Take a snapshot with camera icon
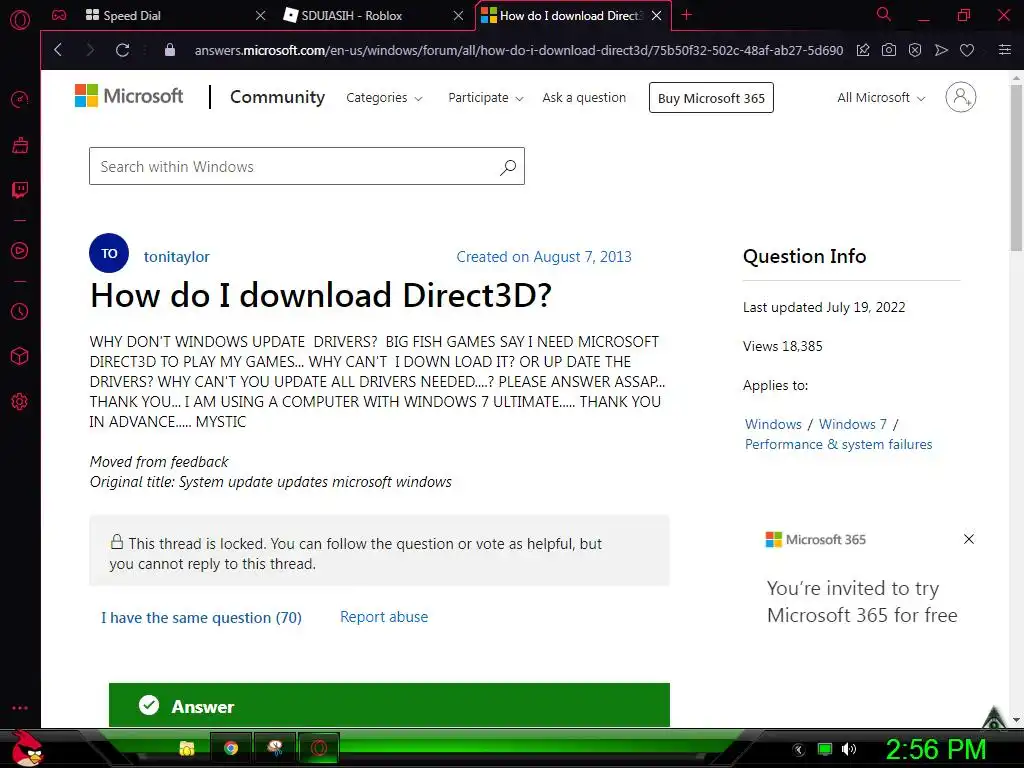The height and width of the screenshot is (768, 1024). 889,50
